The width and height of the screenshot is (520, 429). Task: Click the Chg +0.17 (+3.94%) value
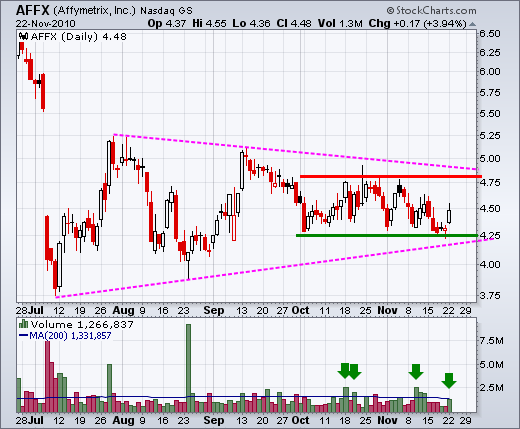[x=418, y=23]
